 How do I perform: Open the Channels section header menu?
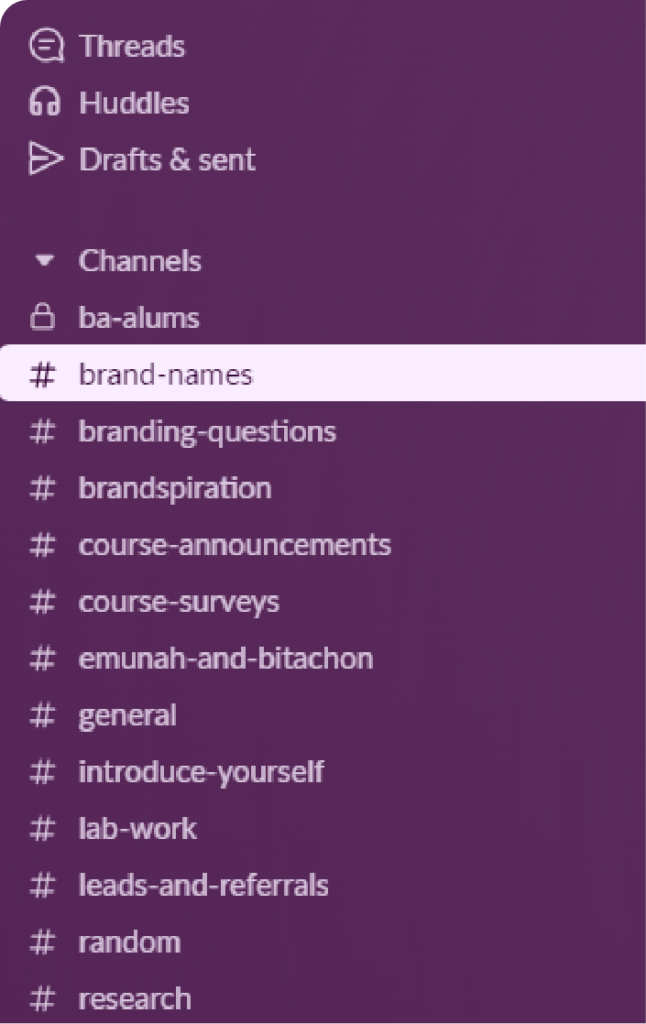pyautogui.click(x=139, y=262)
